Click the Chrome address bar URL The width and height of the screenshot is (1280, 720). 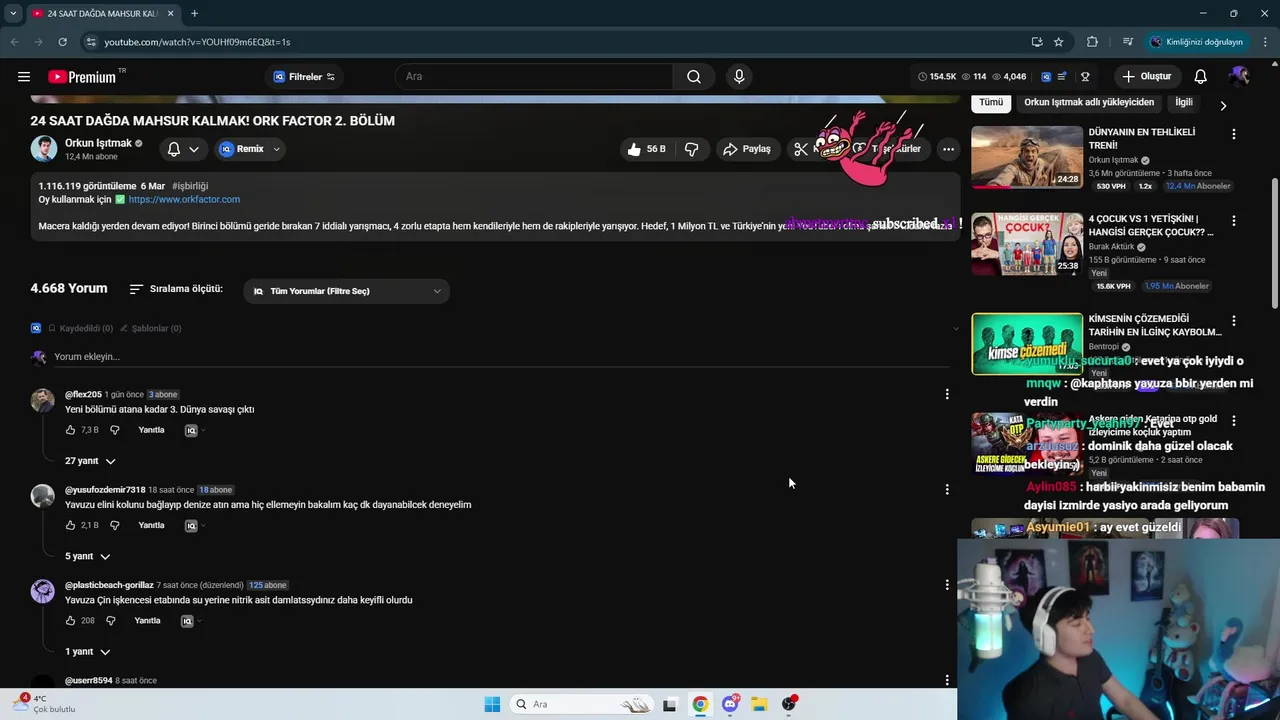(197, 42)
